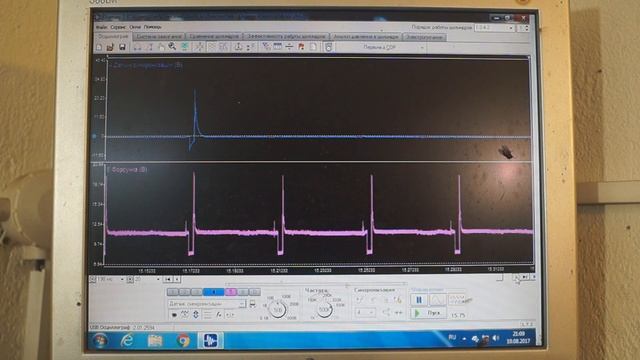Click the new file toolbar icon

(99, 47)
